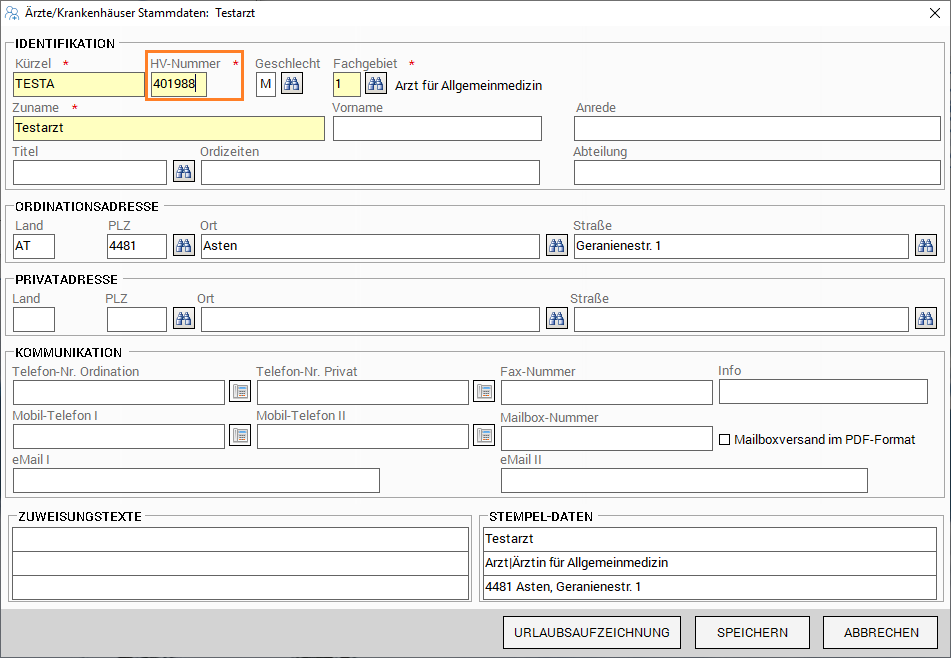Open Straße lookup in Ordinationsadresse
Viewport: 951px width, 658px height.
tap(925, 245)
